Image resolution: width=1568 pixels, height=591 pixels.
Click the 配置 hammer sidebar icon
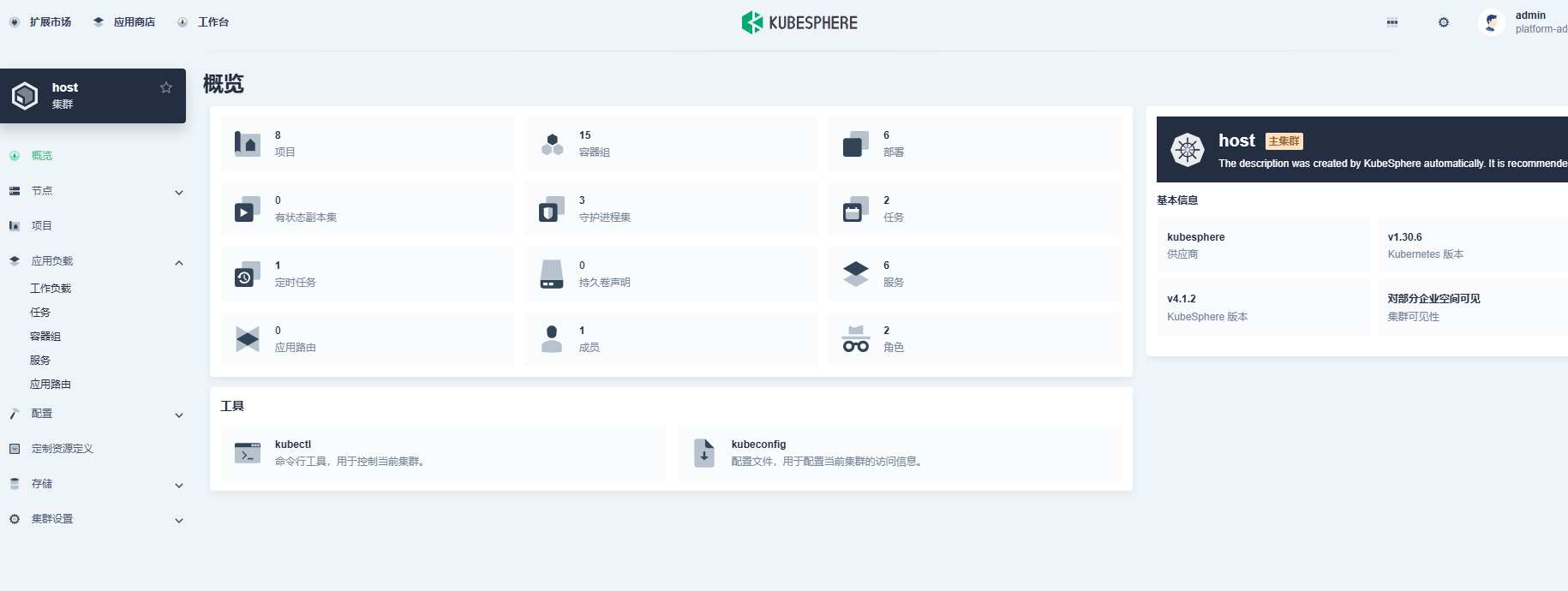(15, 414)
